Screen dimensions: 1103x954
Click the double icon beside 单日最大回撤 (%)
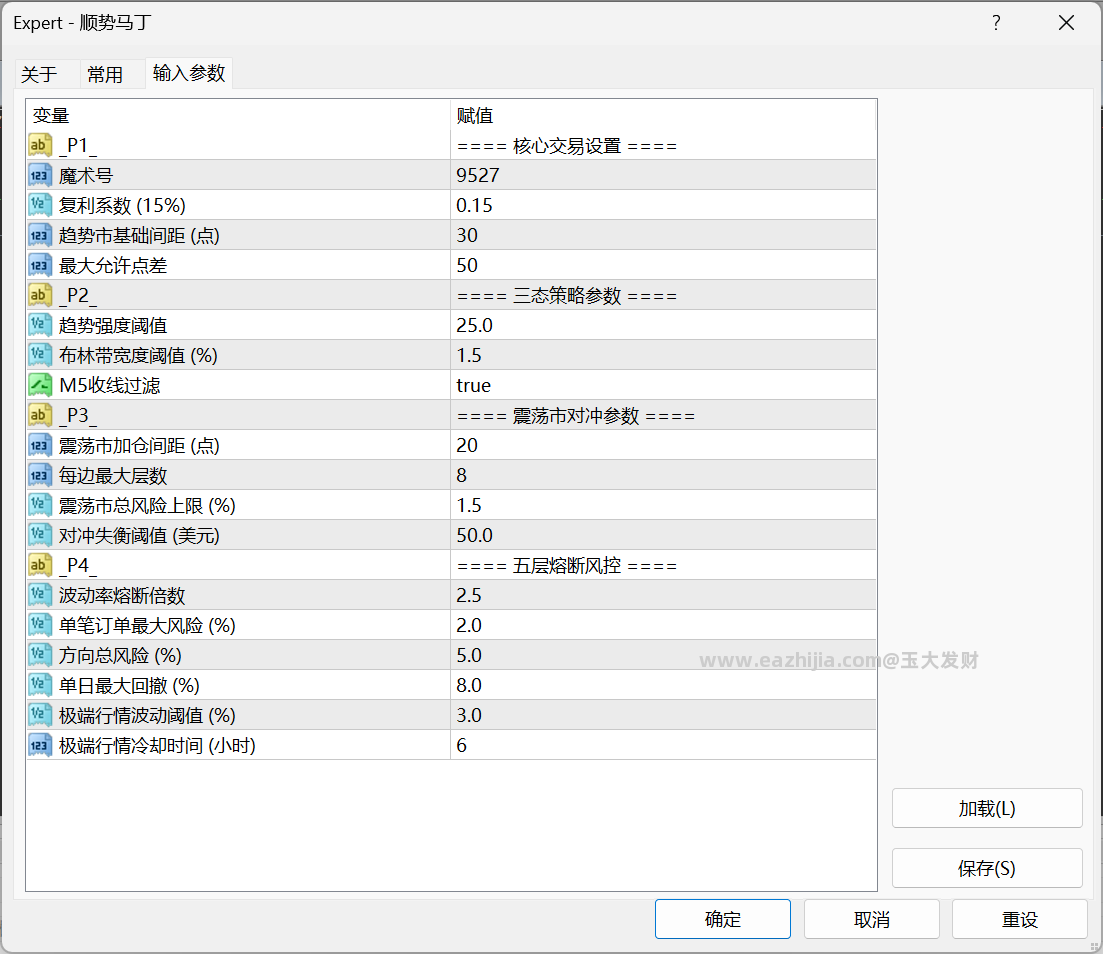pyautogui.click(x=39, y=685)
